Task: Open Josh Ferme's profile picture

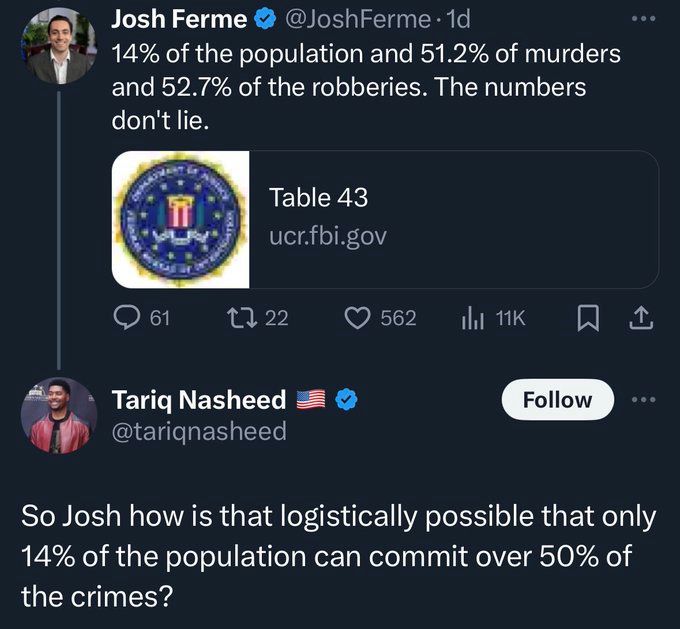Action: pos(56,47)
